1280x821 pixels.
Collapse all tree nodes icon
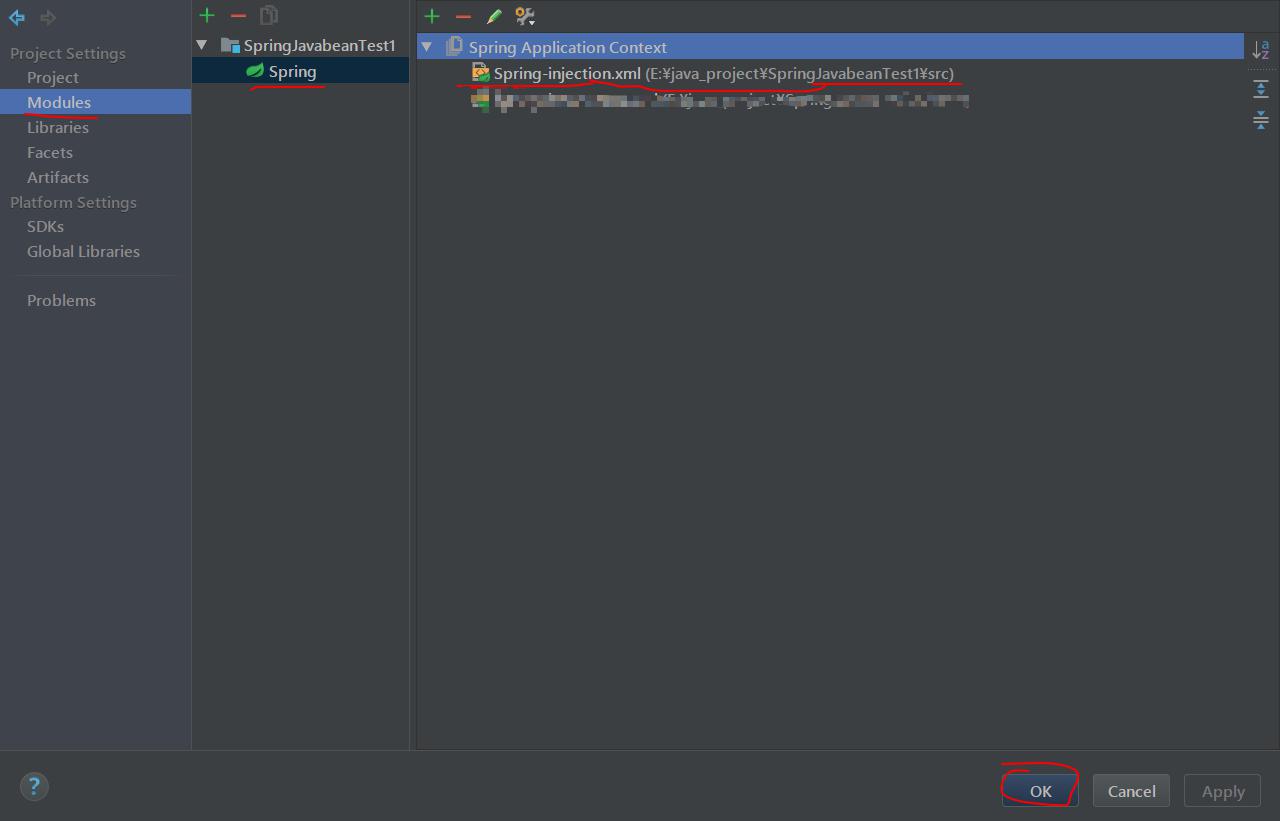pos(1261,120)
